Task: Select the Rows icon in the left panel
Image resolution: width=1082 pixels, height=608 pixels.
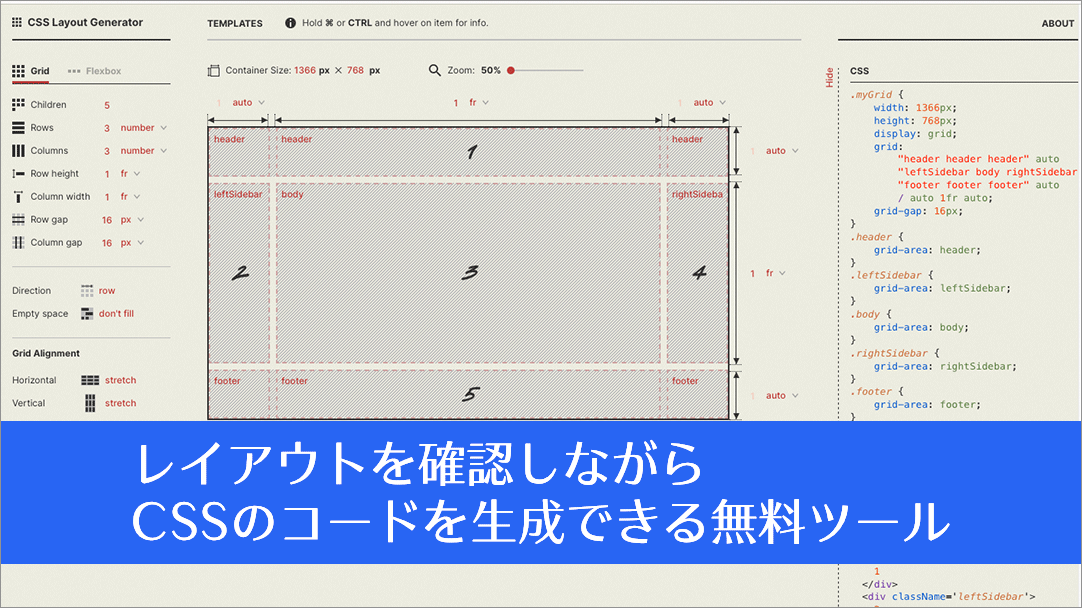Action: [x=18, y=127]
